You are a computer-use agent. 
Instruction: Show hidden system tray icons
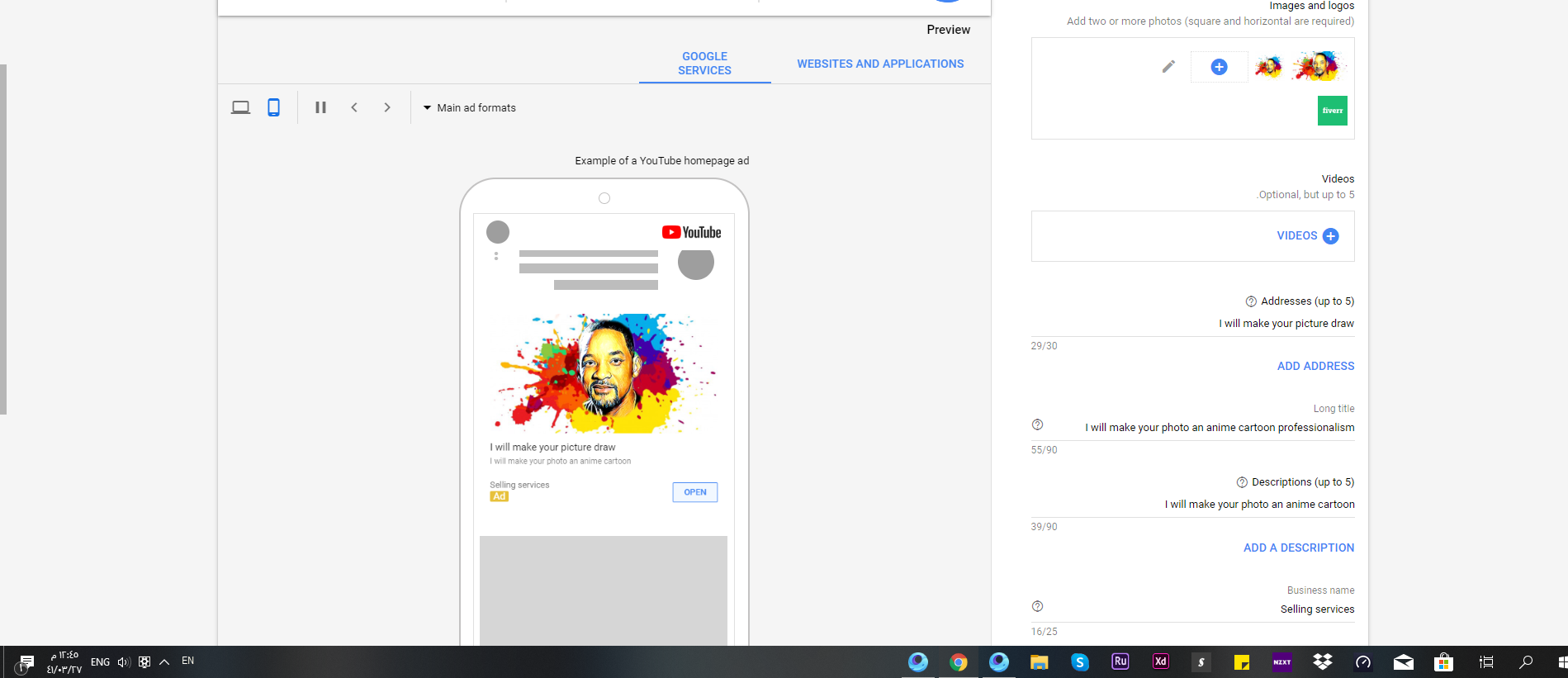coord(164,662)
